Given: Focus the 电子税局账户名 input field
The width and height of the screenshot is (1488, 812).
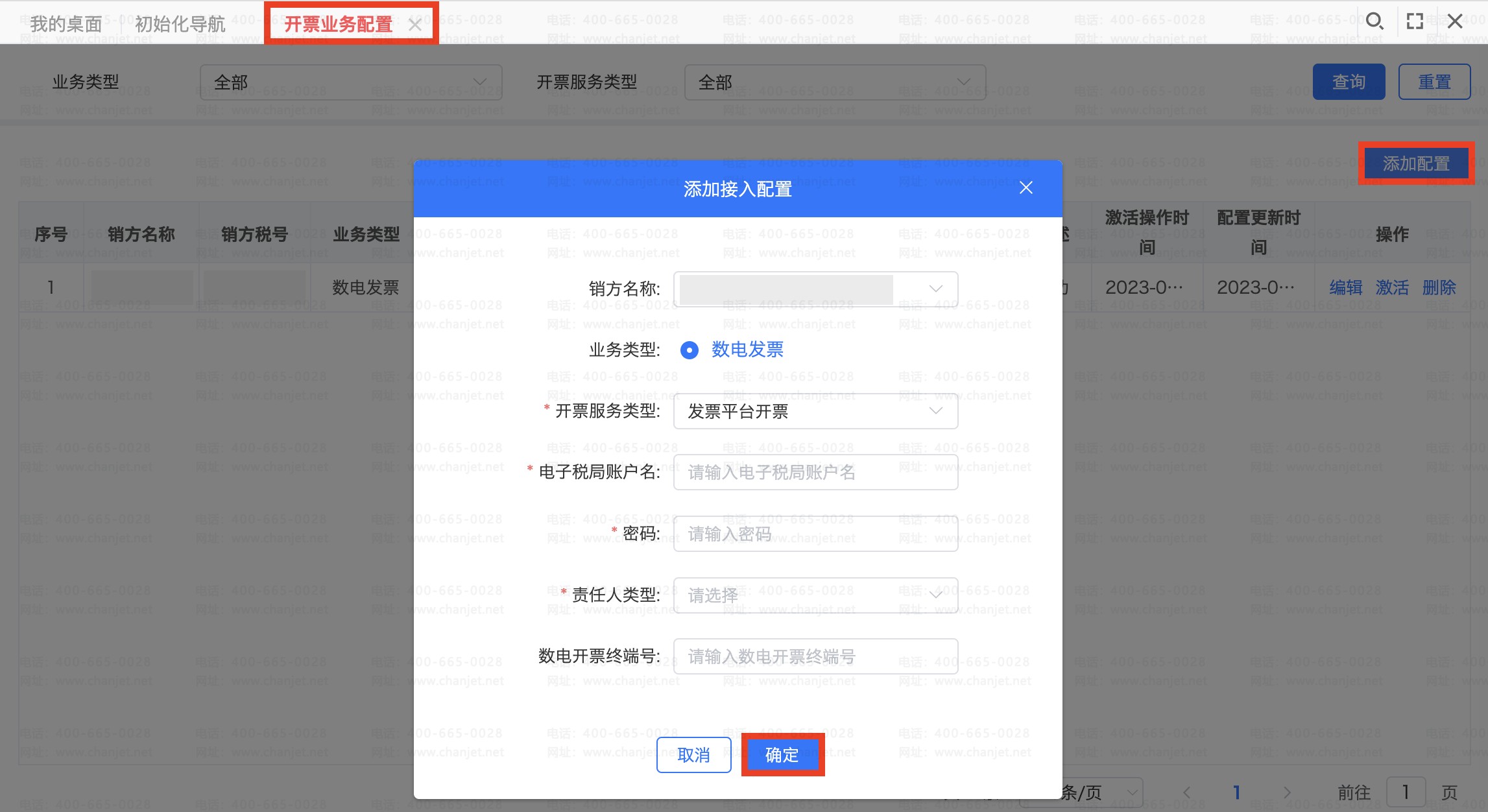Looking at the screenshot, I should 815,472.
